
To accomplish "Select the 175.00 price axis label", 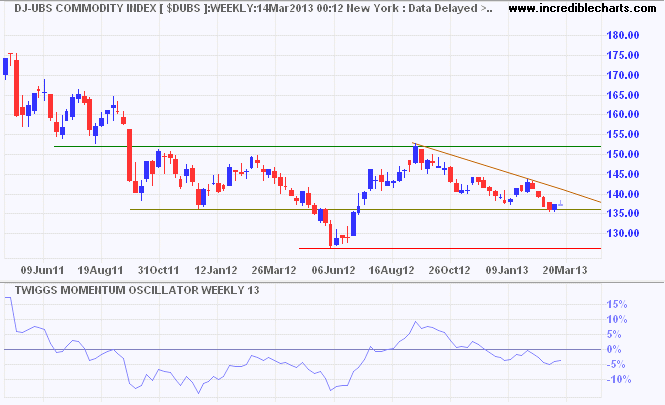I will coord(623,55).
